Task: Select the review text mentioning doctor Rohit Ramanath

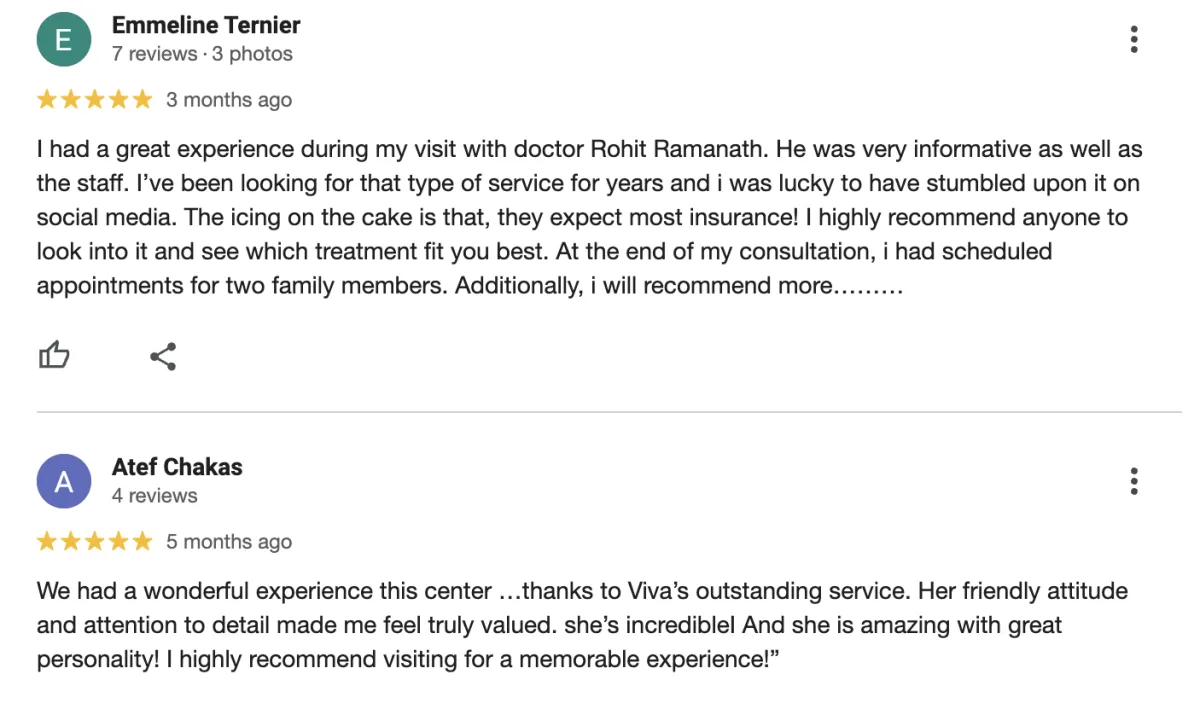Action: pyautogui.click(x=590, y=218)
